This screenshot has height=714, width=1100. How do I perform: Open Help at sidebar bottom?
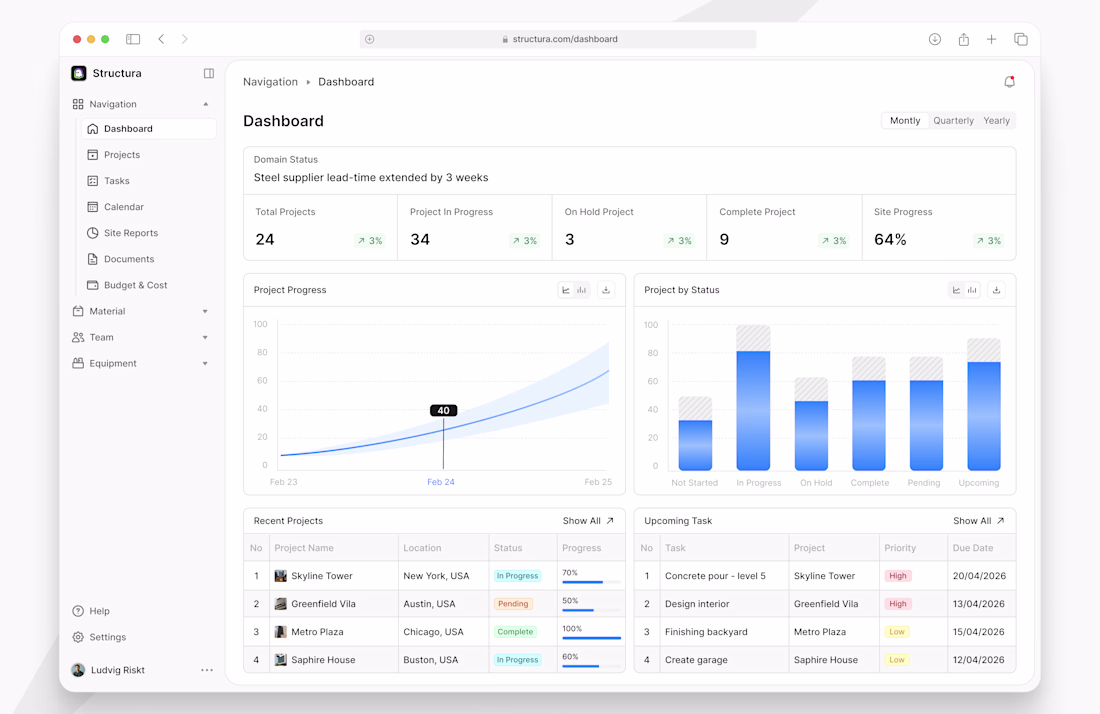pos(91,611)
